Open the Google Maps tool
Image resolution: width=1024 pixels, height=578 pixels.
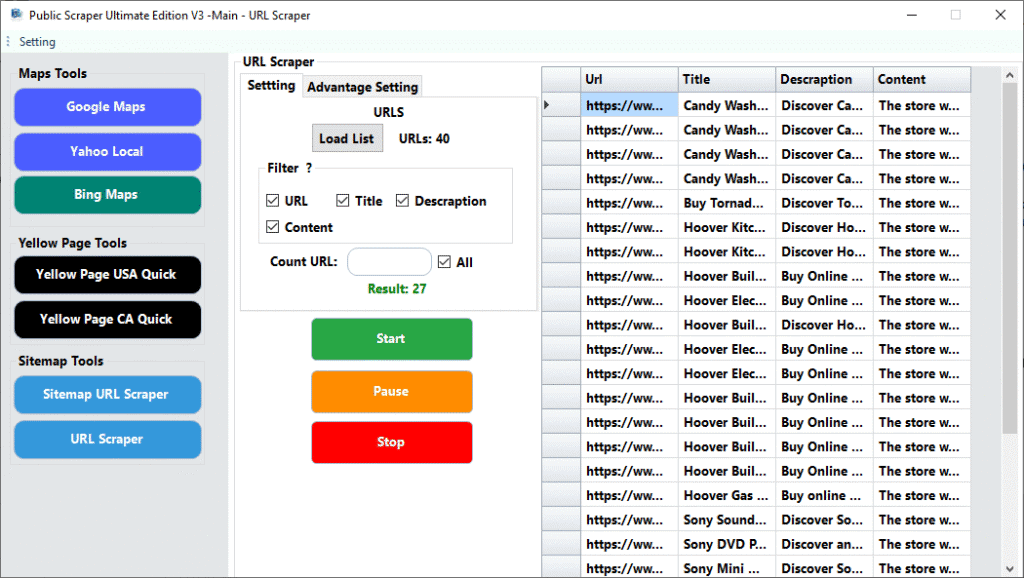[107, 107]
